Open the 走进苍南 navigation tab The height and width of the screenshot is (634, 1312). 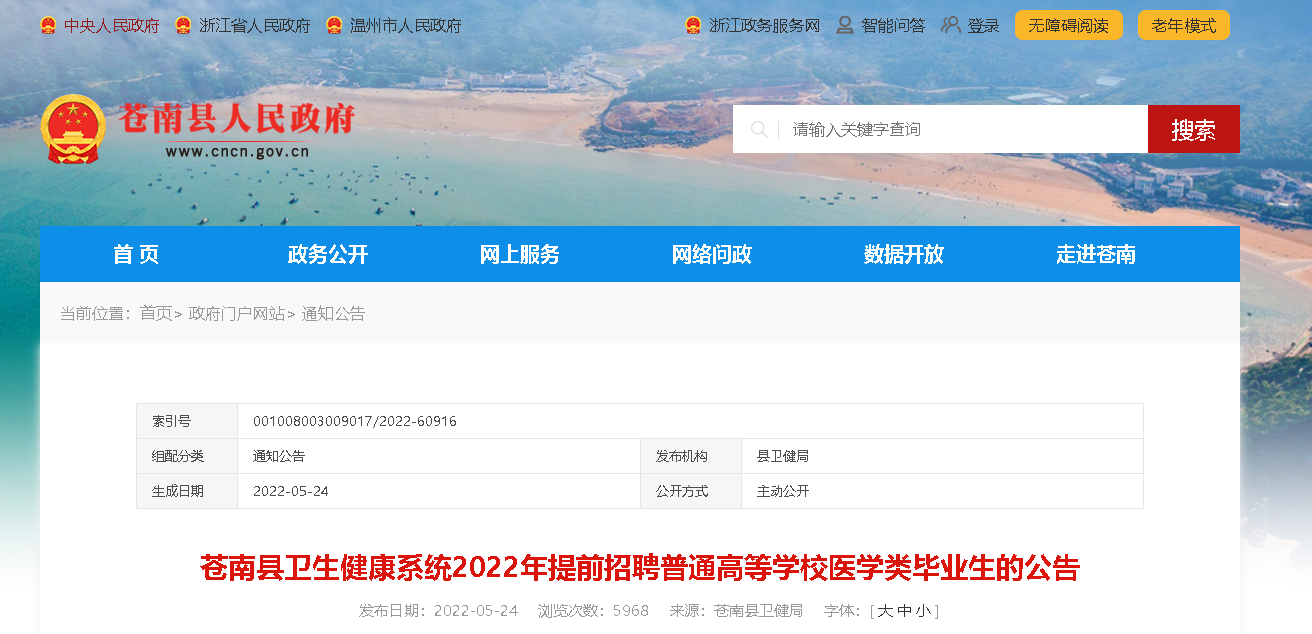[x=1096, y=254]
